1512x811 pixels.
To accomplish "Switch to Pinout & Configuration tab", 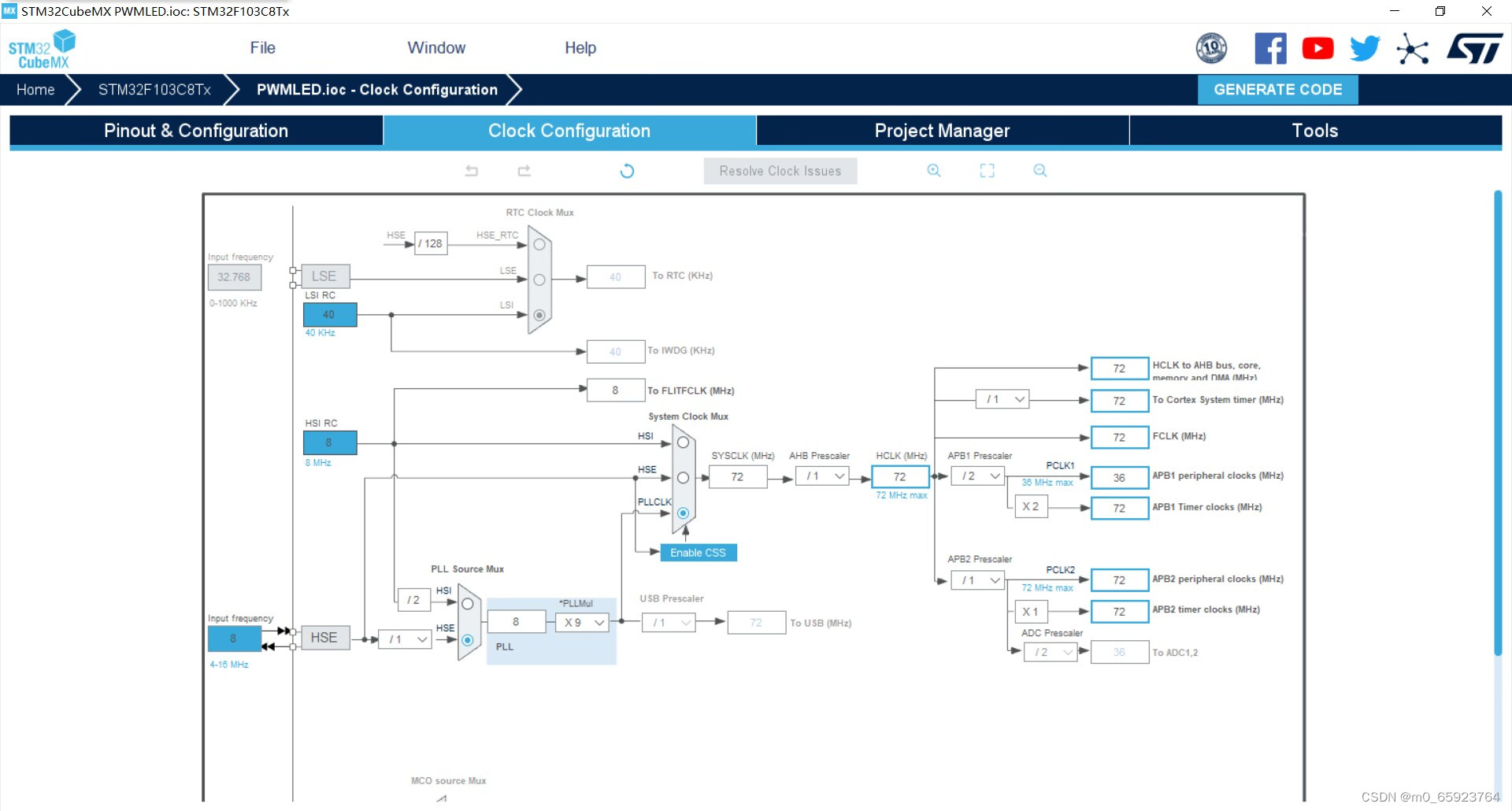I will click(x=196, y=131).
